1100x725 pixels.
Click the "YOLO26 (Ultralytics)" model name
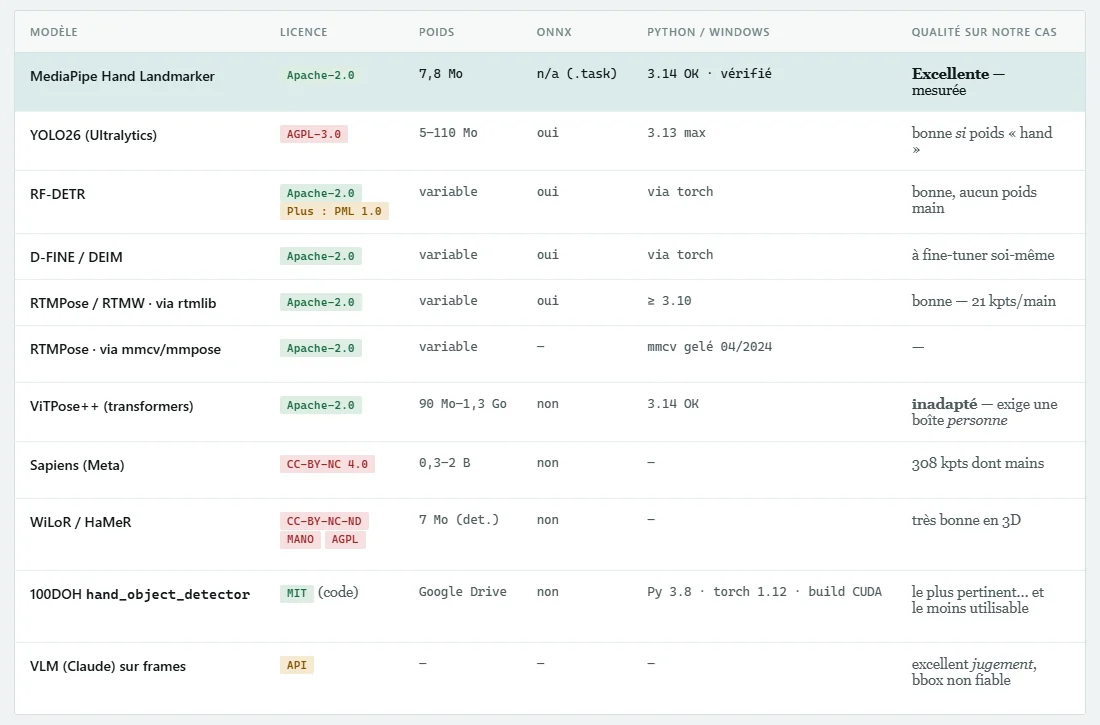tap(93, 135)
